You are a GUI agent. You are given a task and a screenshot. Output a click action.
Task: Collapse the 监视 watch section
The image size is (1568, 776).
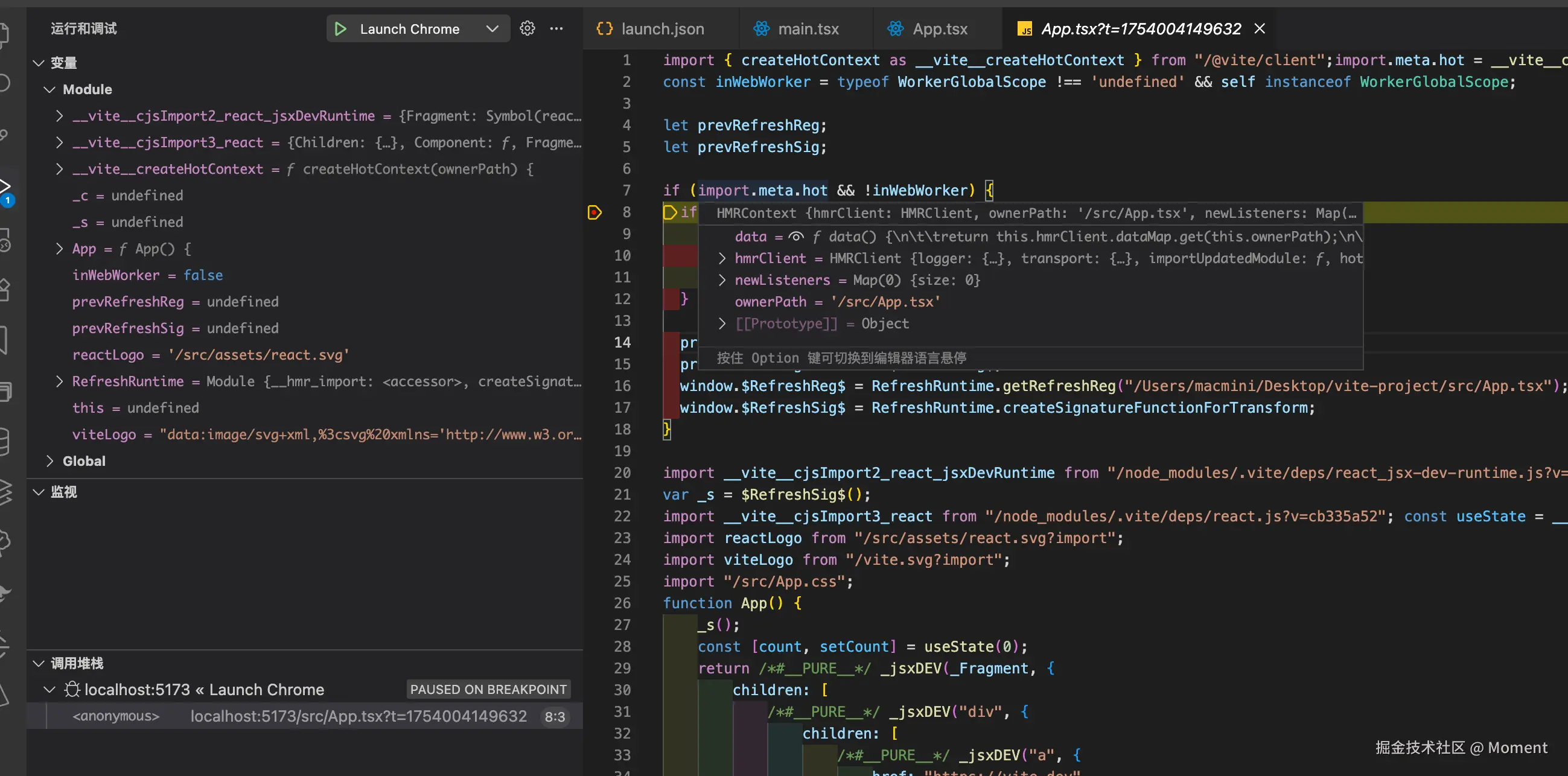click(x=39, y=492)
